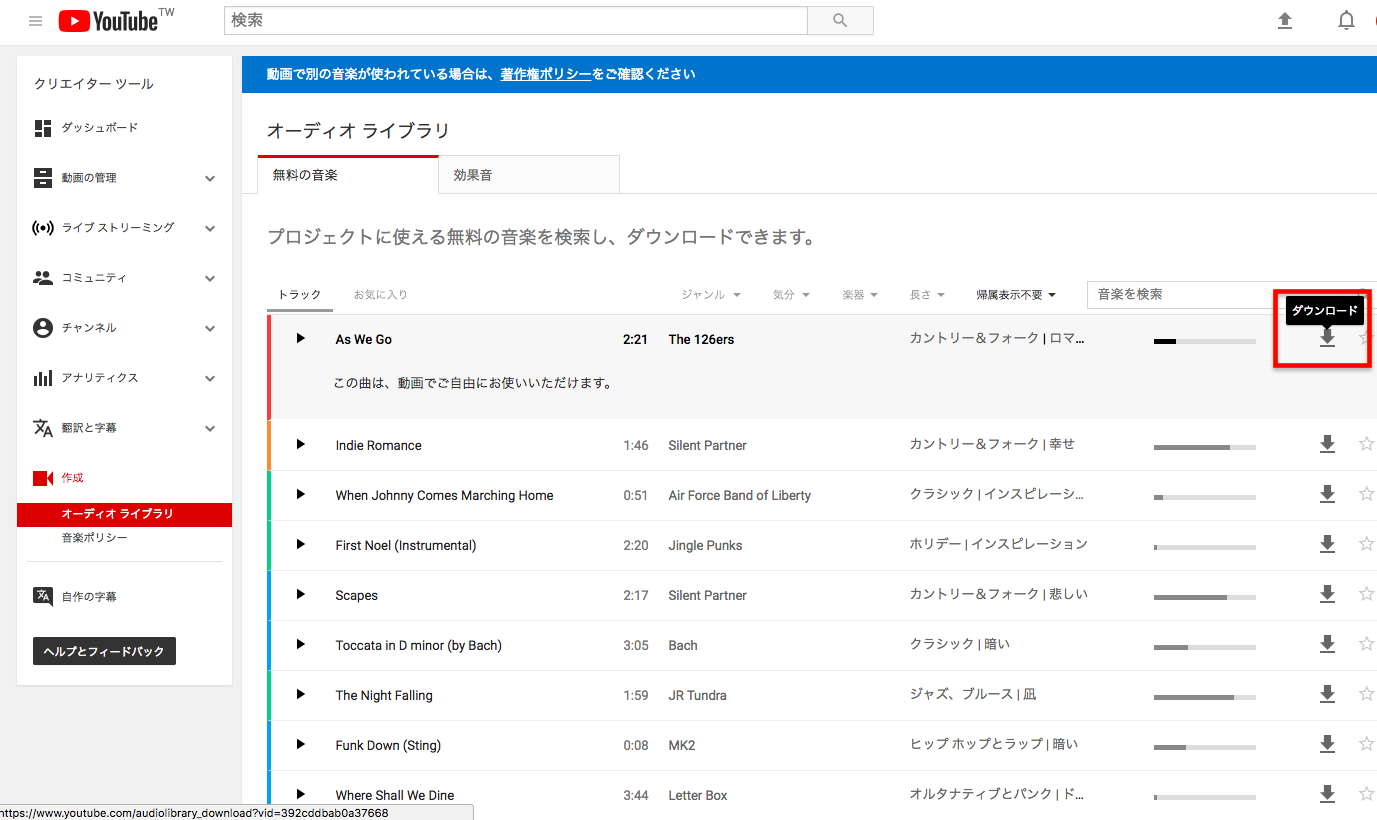The image size is (1377, 820).
Task: Play Where Shall We Dine track
Action: pos(300,794)
